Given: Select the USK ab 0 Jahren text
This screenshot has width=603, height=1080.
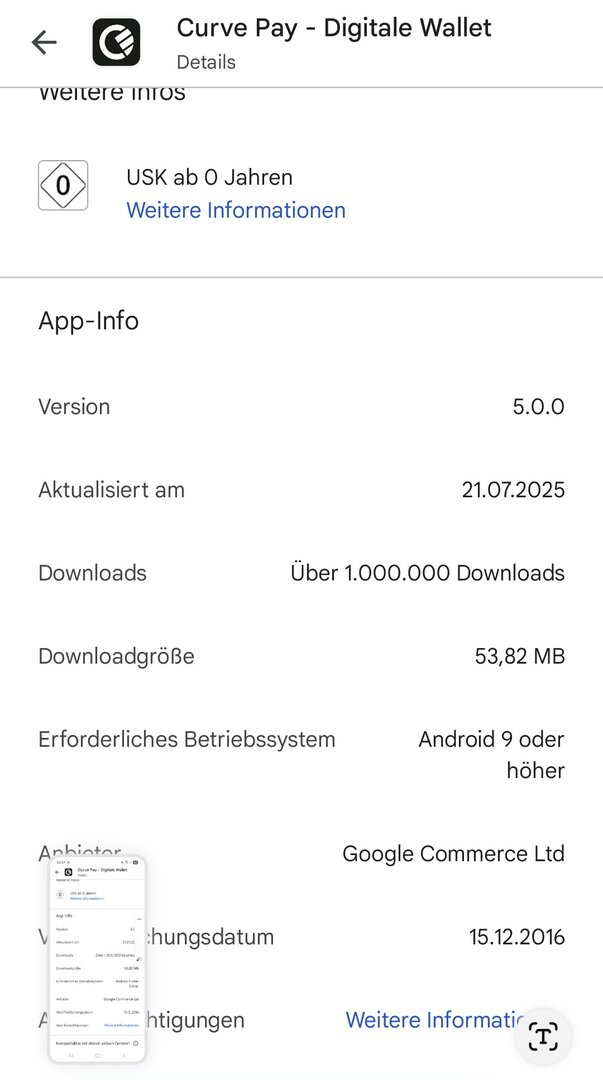Looking at the screenshot, I should (x=209, y=177).
